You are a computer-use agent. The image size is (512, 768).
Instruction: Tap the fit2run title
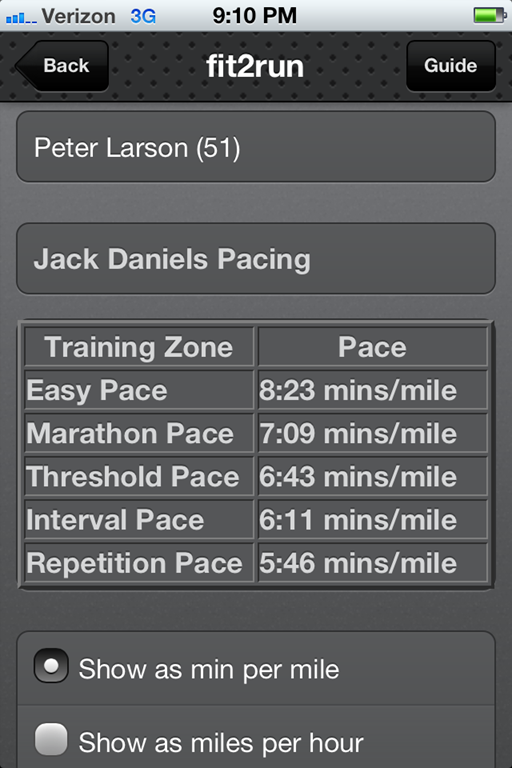[x=255, y=66]
